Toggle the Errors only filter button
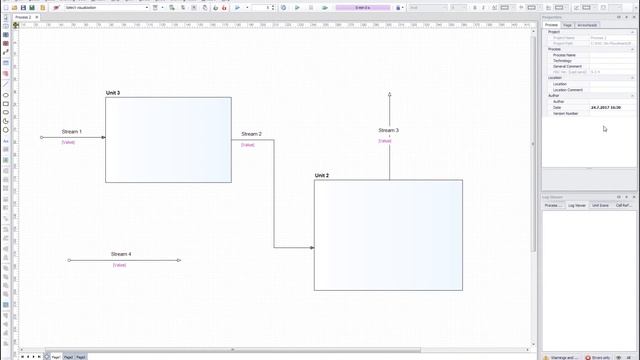 coord(597,357)
